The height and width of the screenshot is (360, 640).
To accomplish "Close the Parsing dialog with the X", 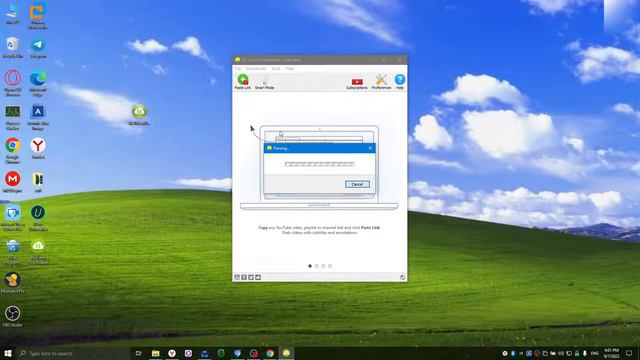I will tap(370, 148).
